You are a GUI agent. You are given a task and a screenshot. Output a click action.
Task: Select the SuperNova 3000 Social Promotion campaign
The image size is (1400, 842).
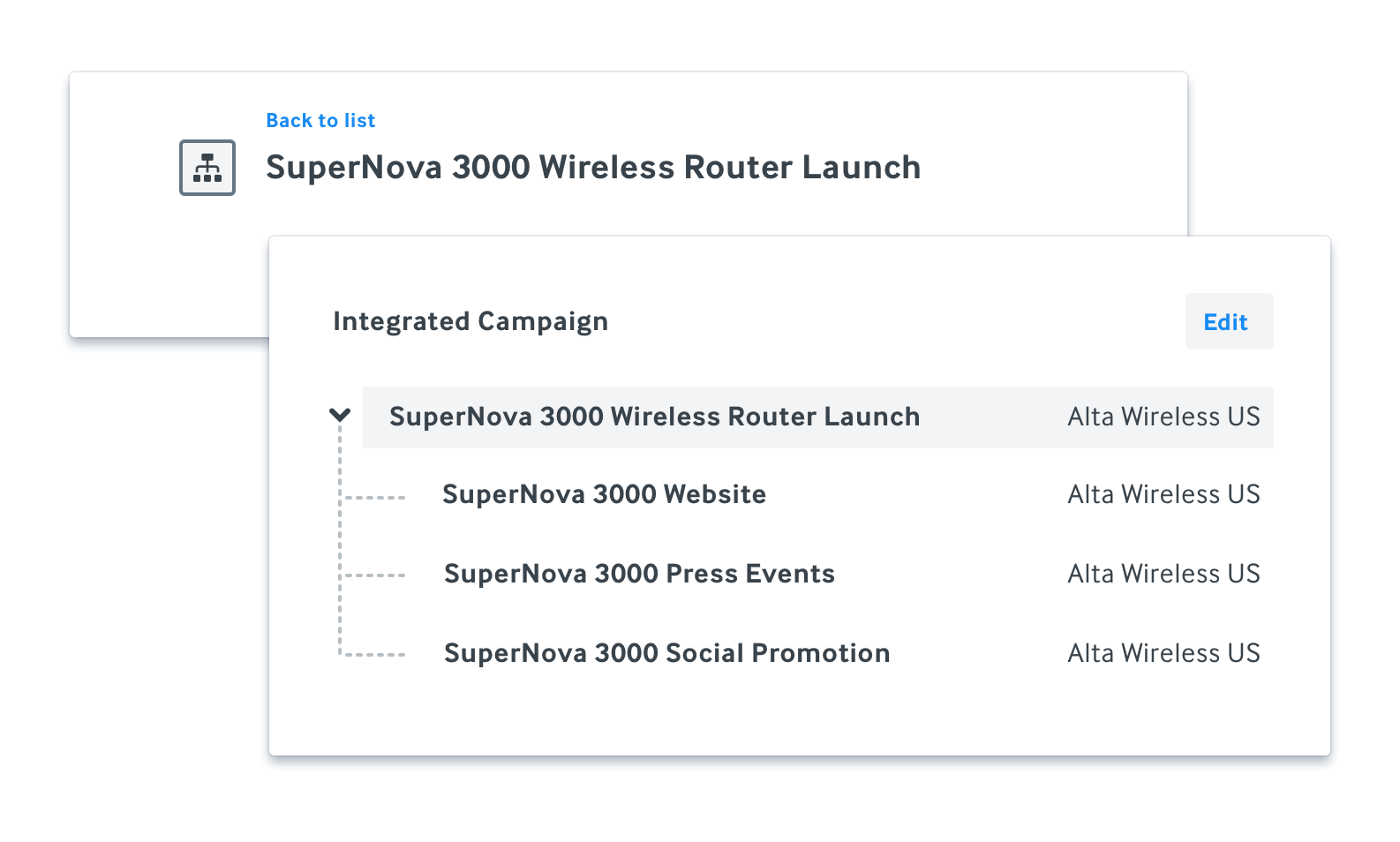pos(666,653)
